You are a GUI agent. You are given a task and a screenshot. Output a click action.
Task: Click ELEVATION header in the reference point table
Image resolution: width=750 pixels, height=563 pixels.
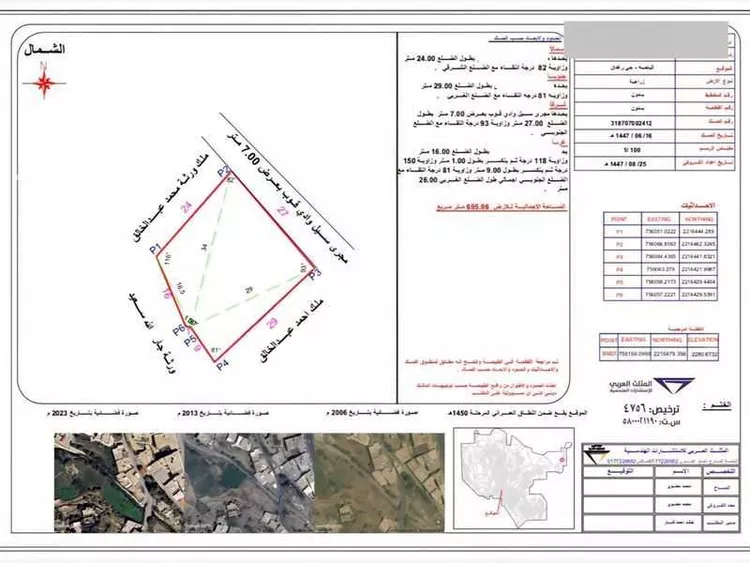(702, 340)
